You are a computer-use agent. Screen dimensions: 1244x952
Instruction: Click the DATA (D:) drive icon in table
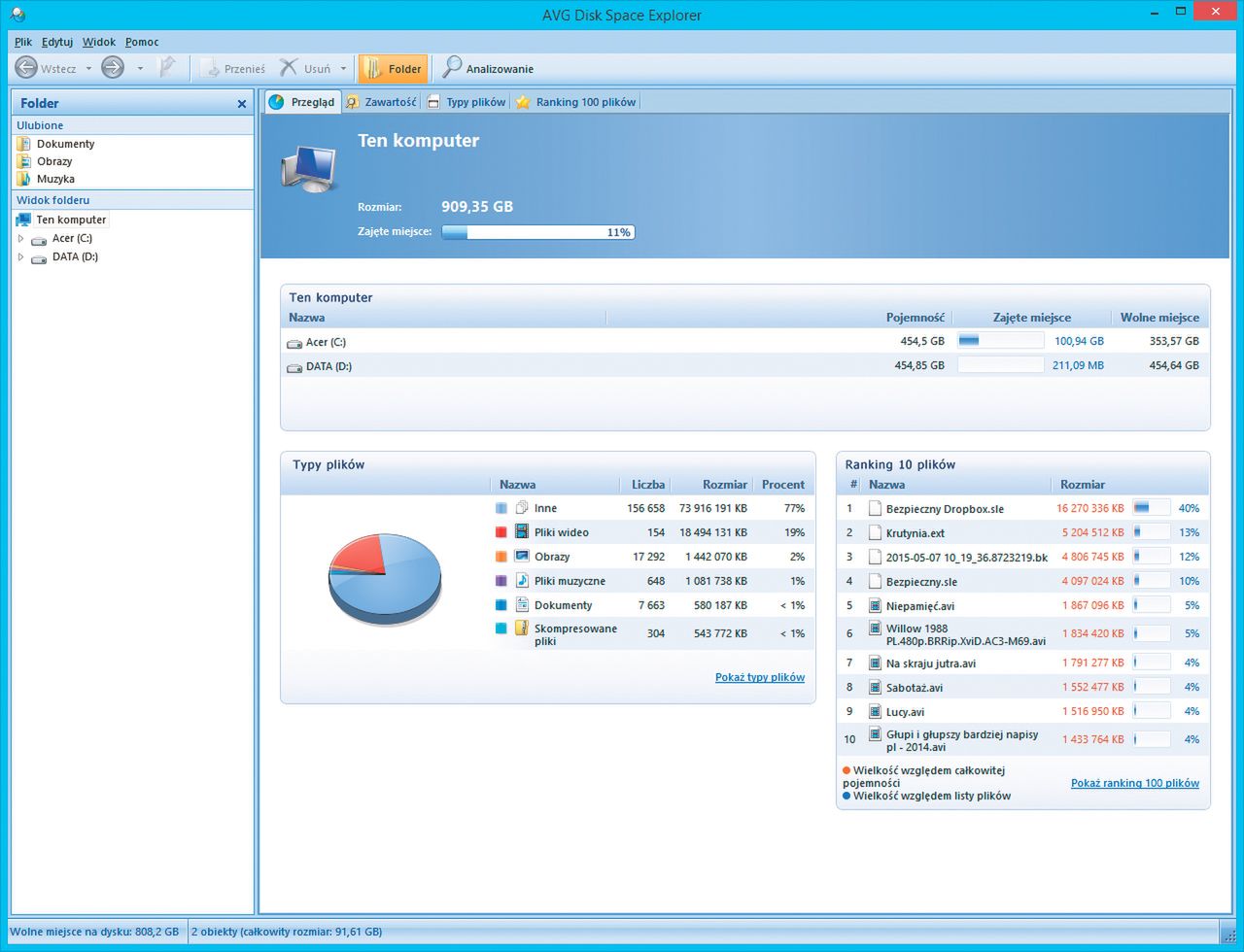[294, 367]
